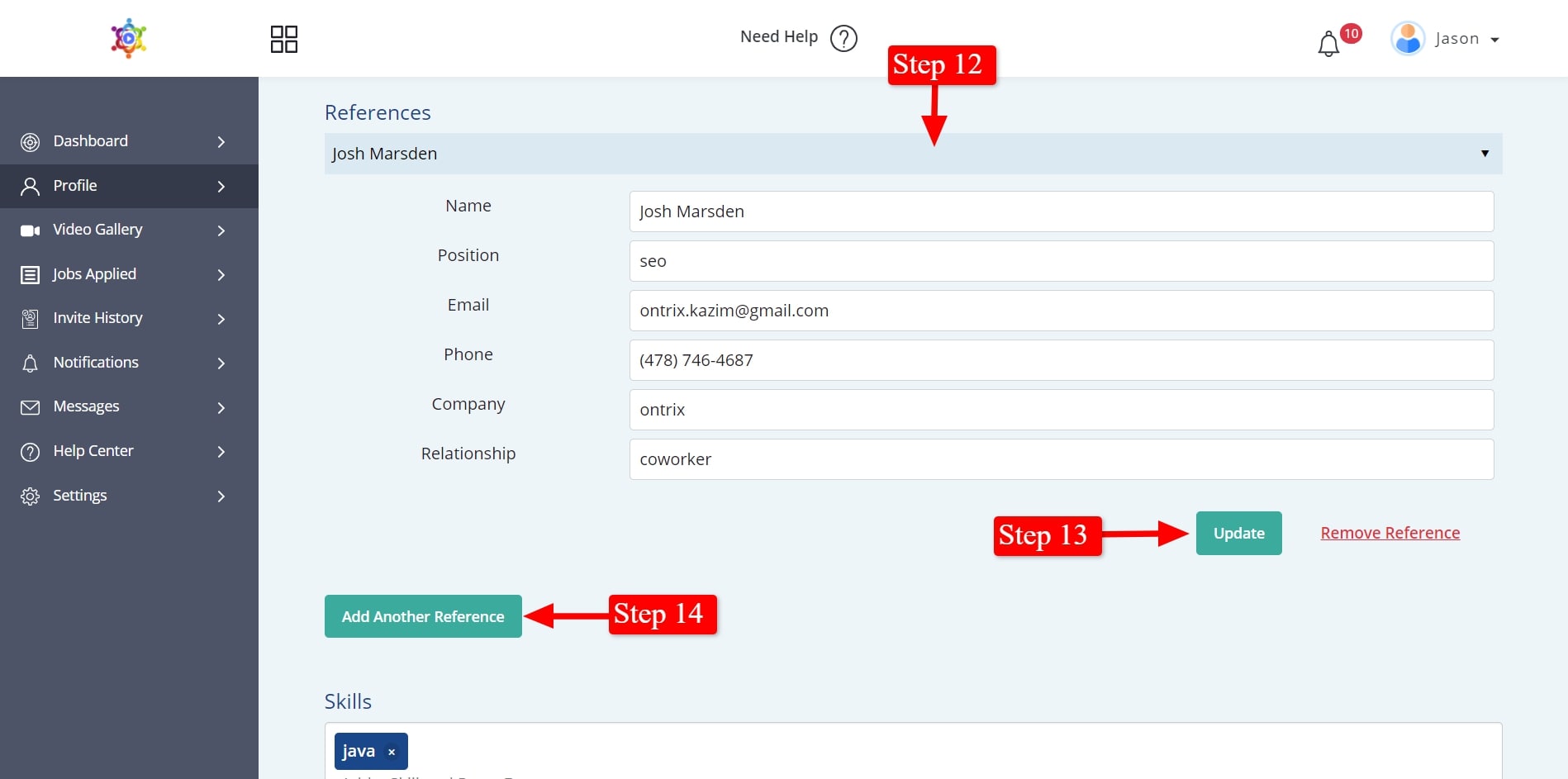This screenshot has height=779, width=1568.
Task: Click the Video Gallery camera icon
Action: point(31,230)
